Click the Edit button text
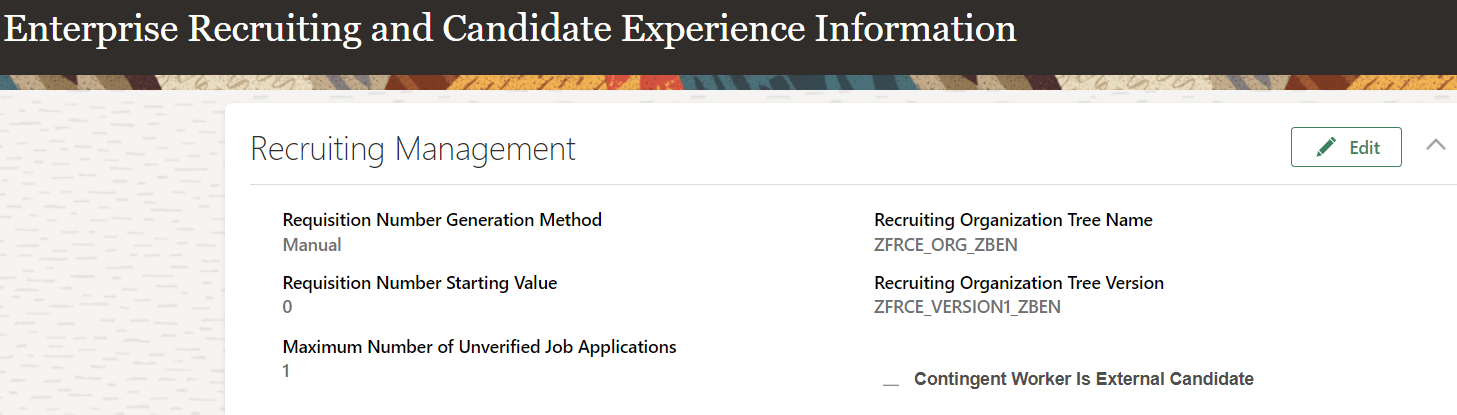The image size is (1457, 415). tap(1364, 148)
